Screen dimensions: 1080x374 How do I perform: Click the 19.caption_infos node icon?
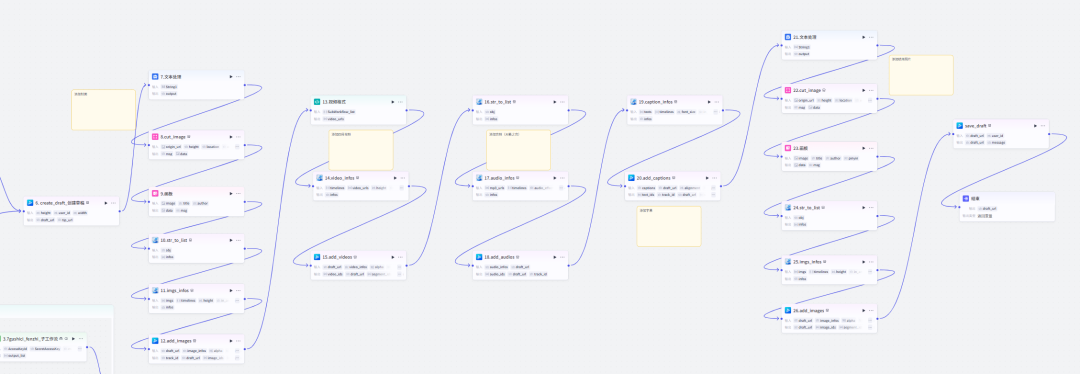[633, 101]
